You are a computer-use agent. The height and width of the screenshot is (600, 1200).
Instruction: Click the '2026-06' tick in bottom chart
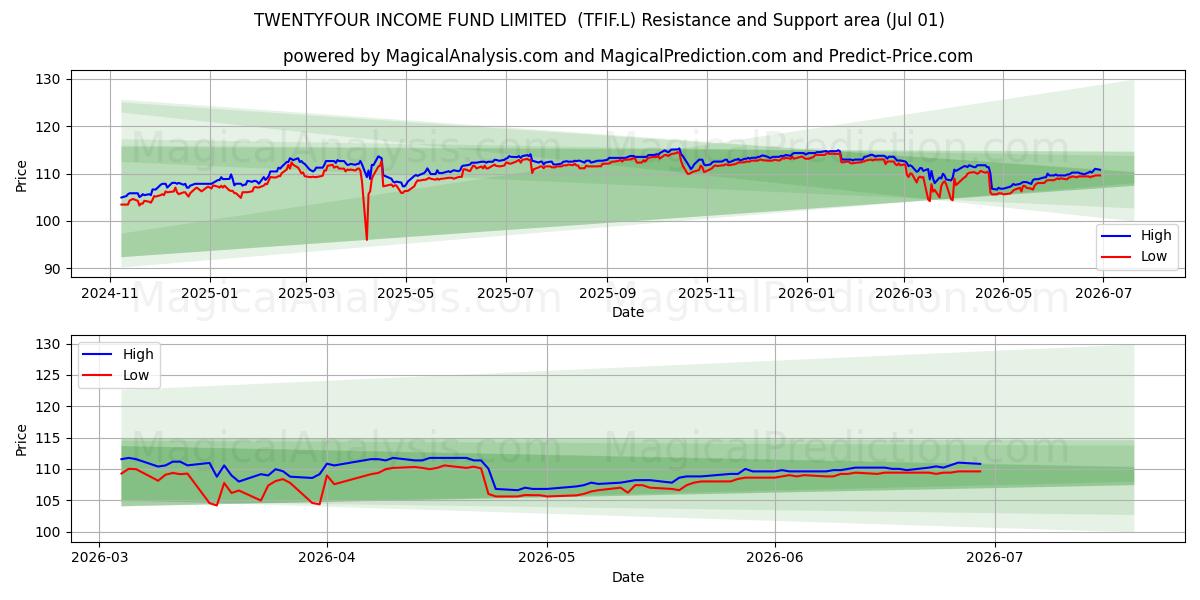[x=775, y=557]
